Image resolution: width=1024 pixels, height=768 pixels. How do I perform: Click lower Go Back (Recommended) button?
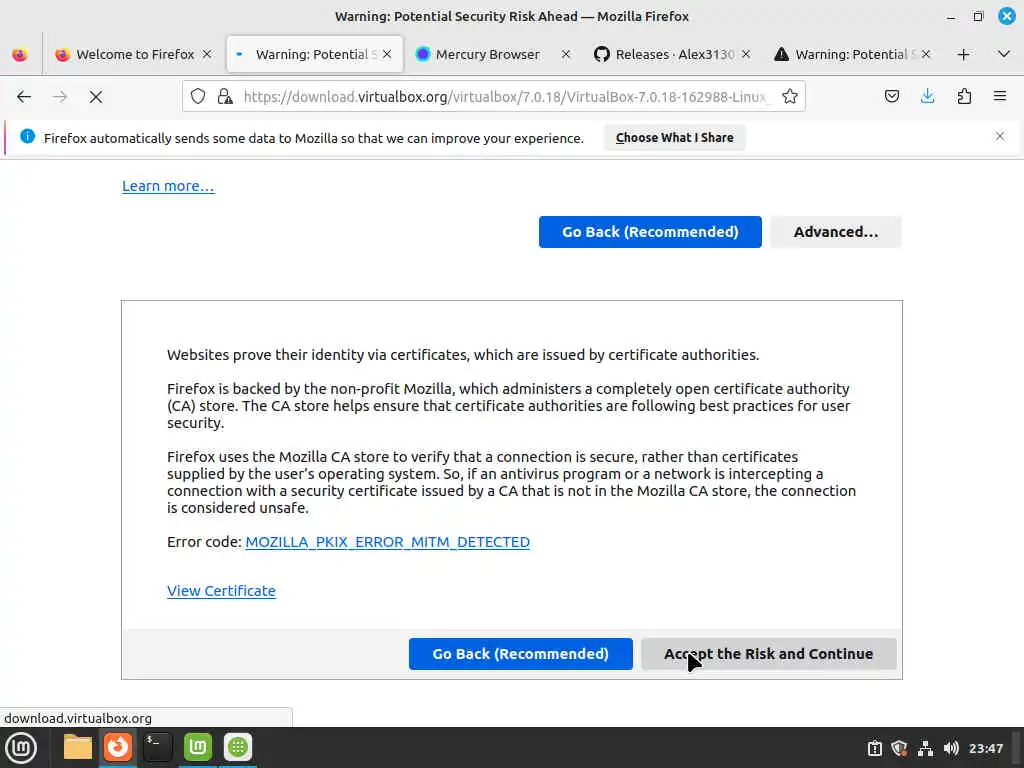click(x=520, y=654)
